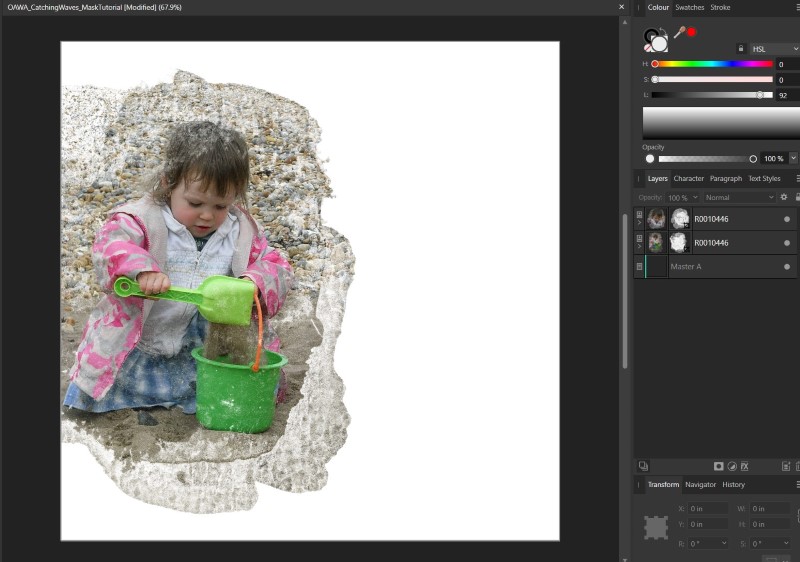Open Layer Effects fx icon

(x=744, y=466)
